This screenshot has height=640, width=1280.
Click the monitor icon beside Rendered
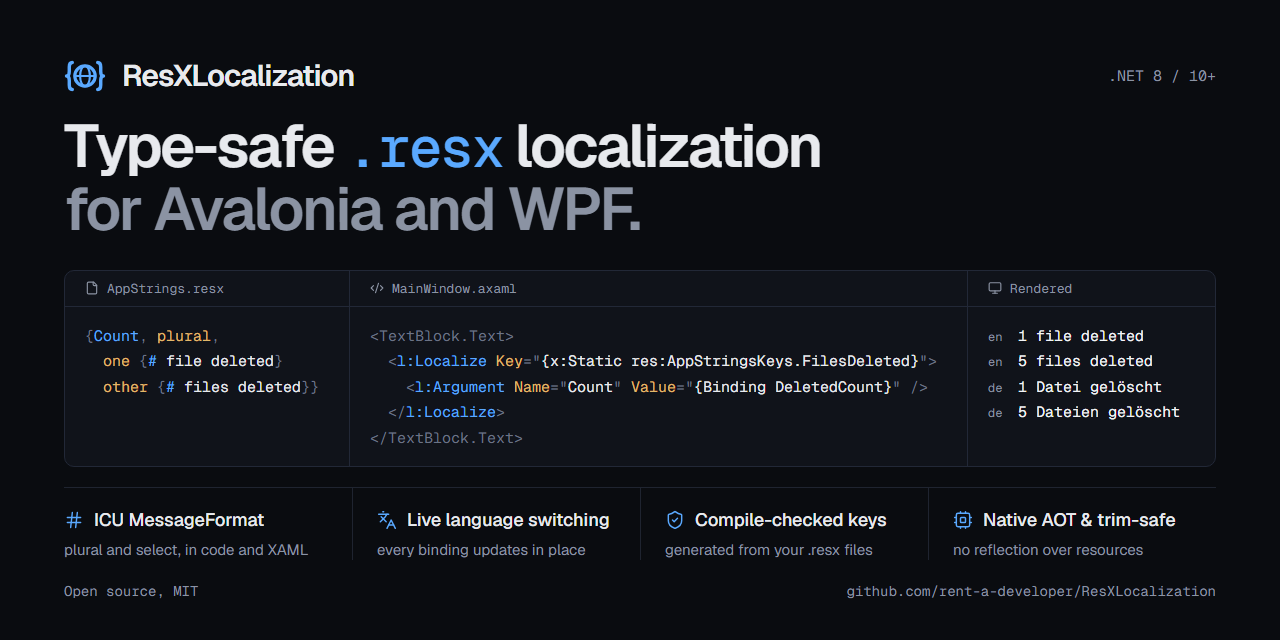[x=995, y=288]
